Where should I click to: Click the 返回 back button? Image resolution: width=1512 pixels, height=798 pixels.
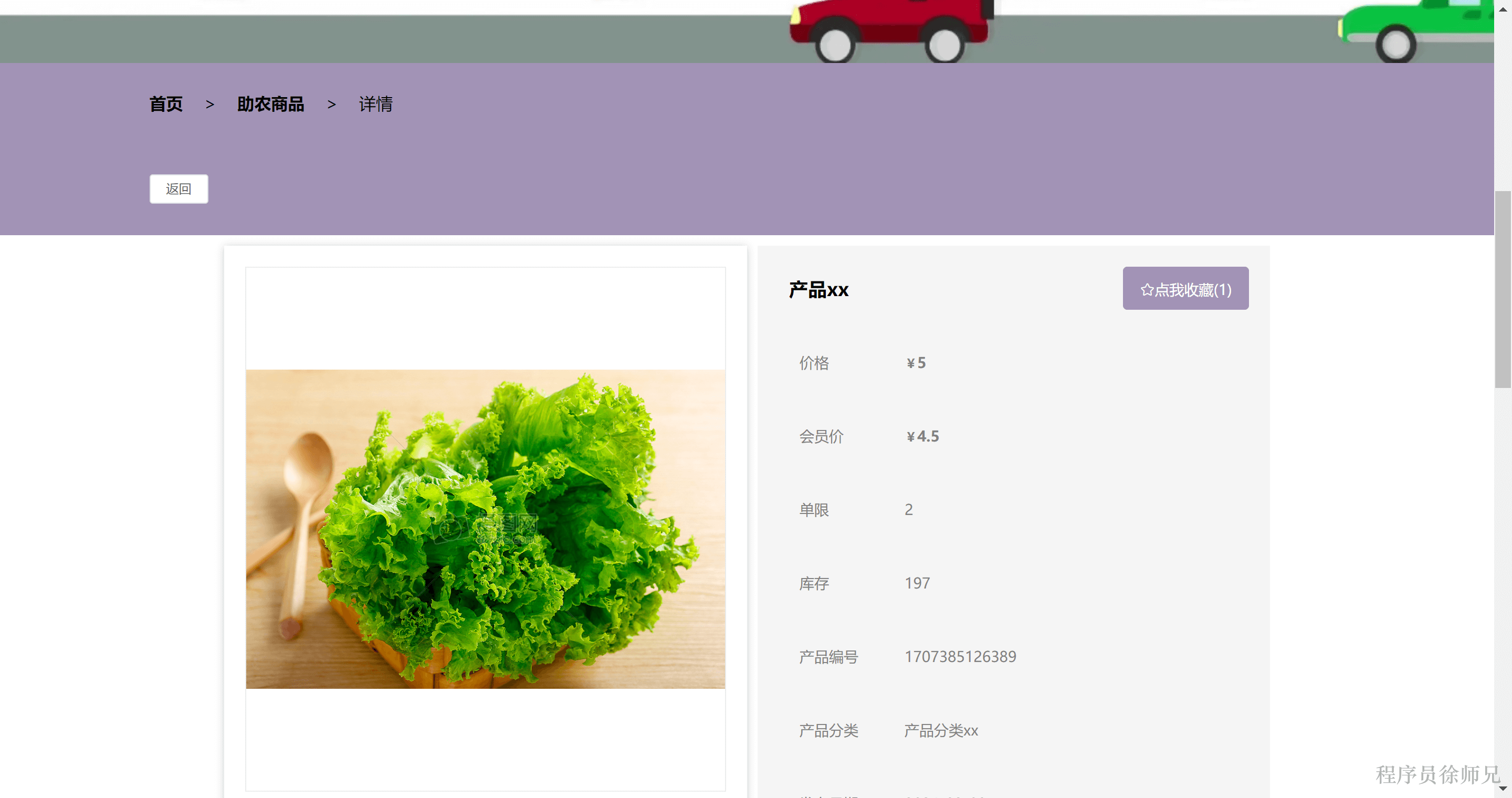178,188
